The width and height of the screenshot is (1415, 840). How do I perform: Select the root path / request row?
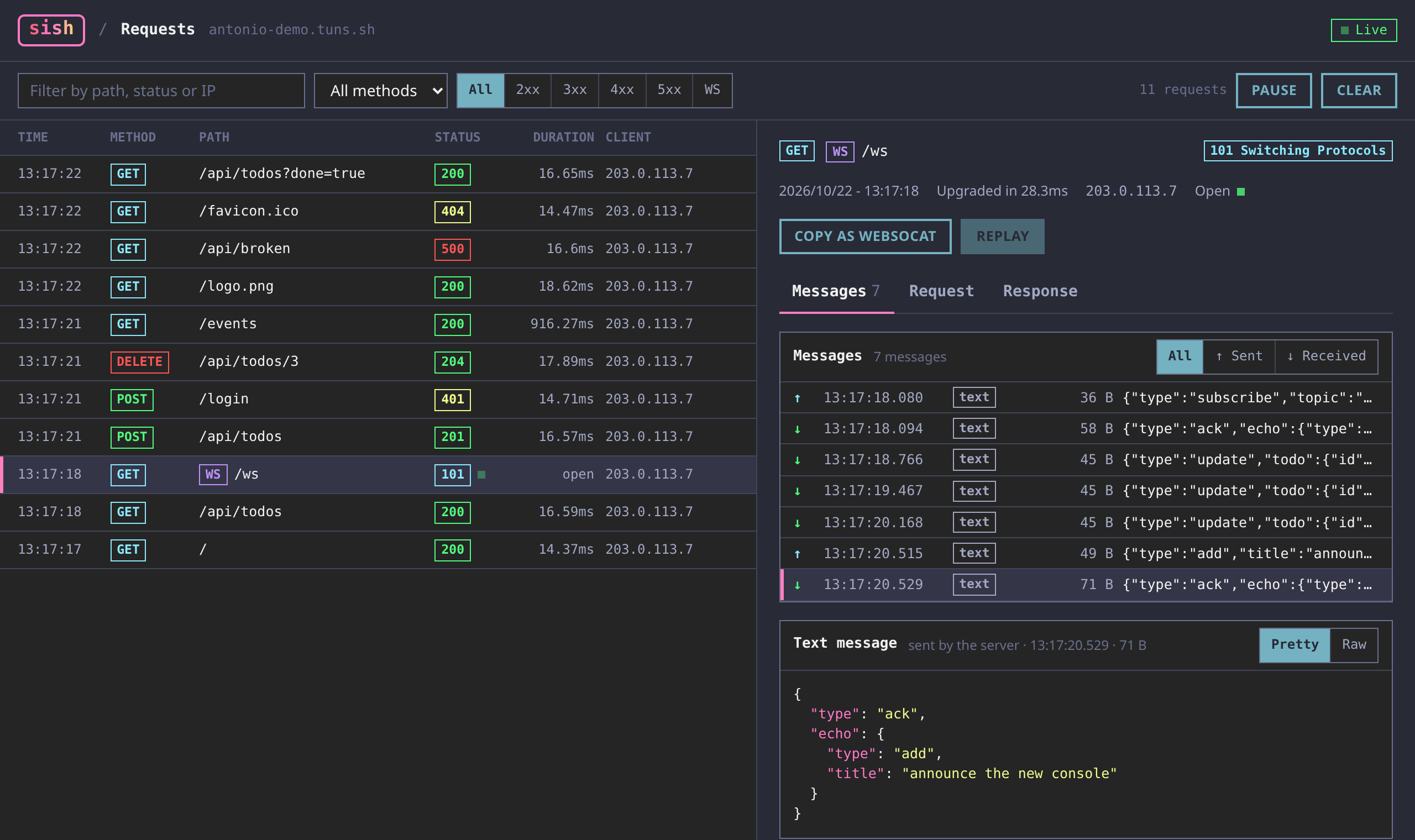pyautogui.click(x=378, y=550)
